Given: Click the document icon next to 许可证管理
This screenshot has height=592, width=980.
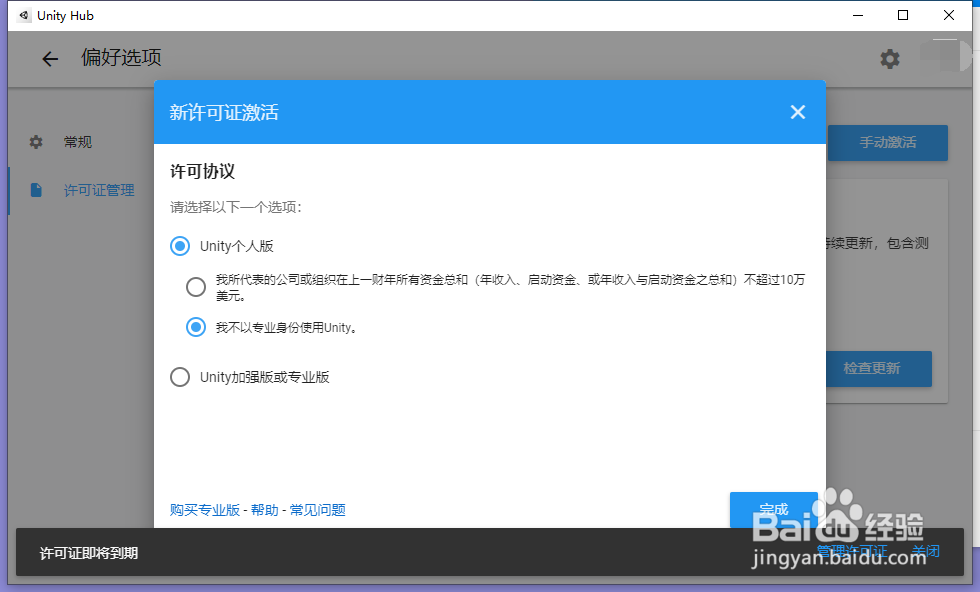Looking at the screenshot, I should tap(36, 190).
